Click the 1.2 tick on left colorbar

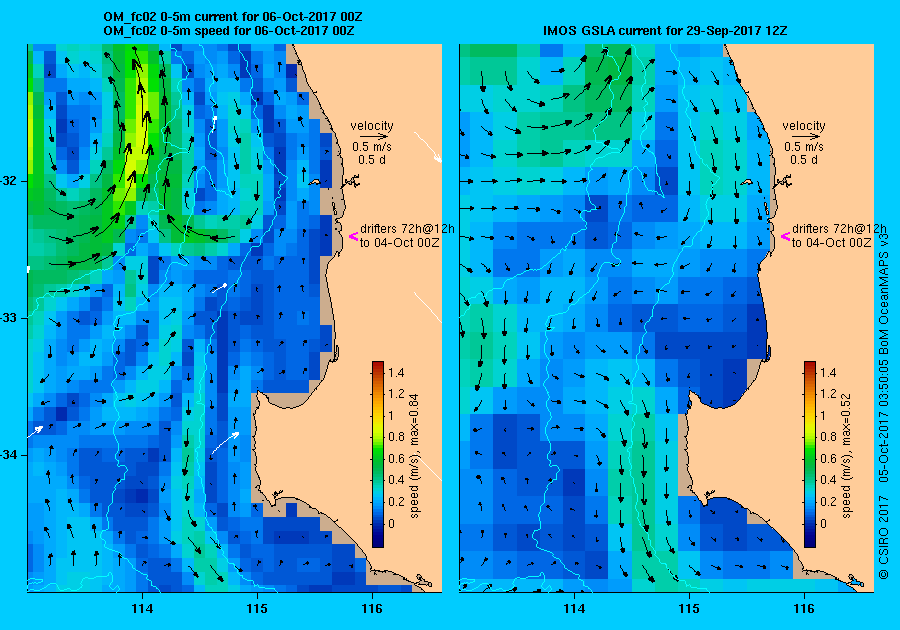point(396,394)
